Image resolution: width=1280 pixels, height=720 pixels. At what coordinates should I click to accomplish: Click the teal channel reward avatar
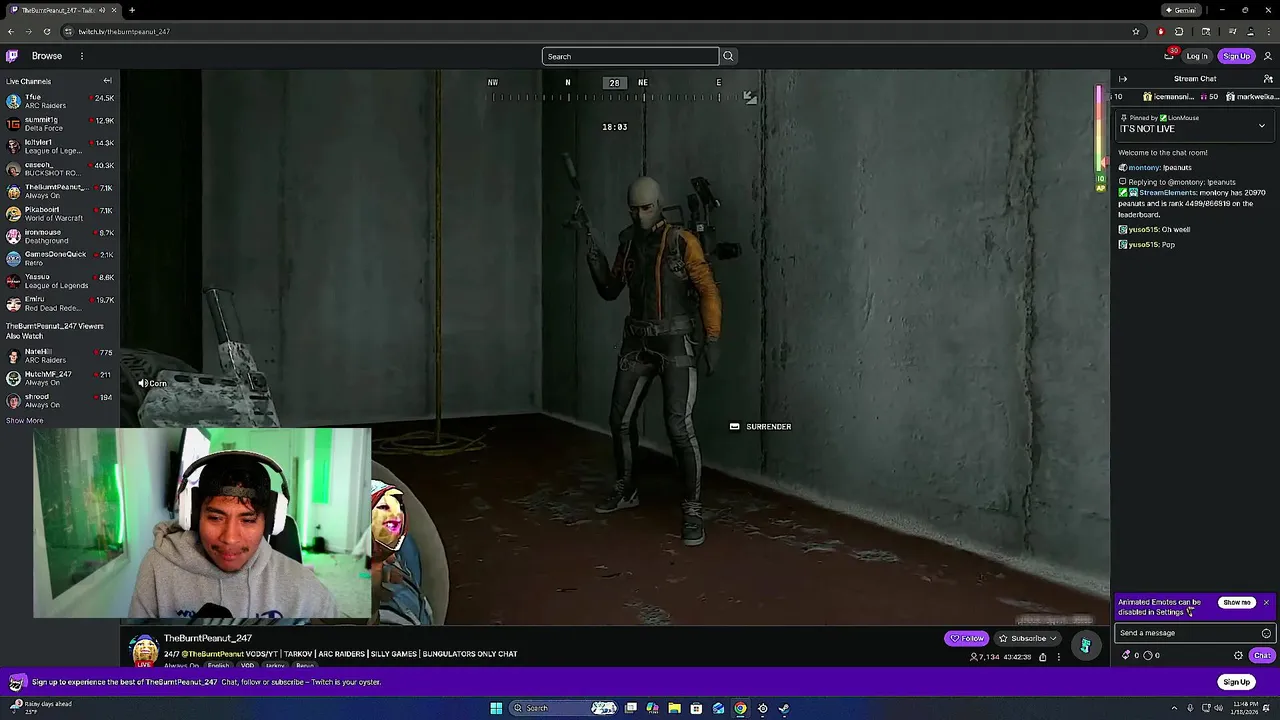(x=1085, y=646)
